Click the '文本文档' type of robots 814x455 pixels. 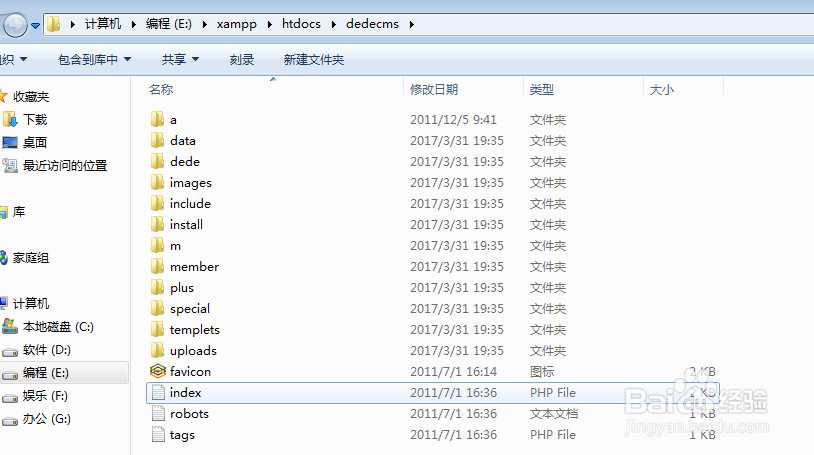(x=554, y=413)
